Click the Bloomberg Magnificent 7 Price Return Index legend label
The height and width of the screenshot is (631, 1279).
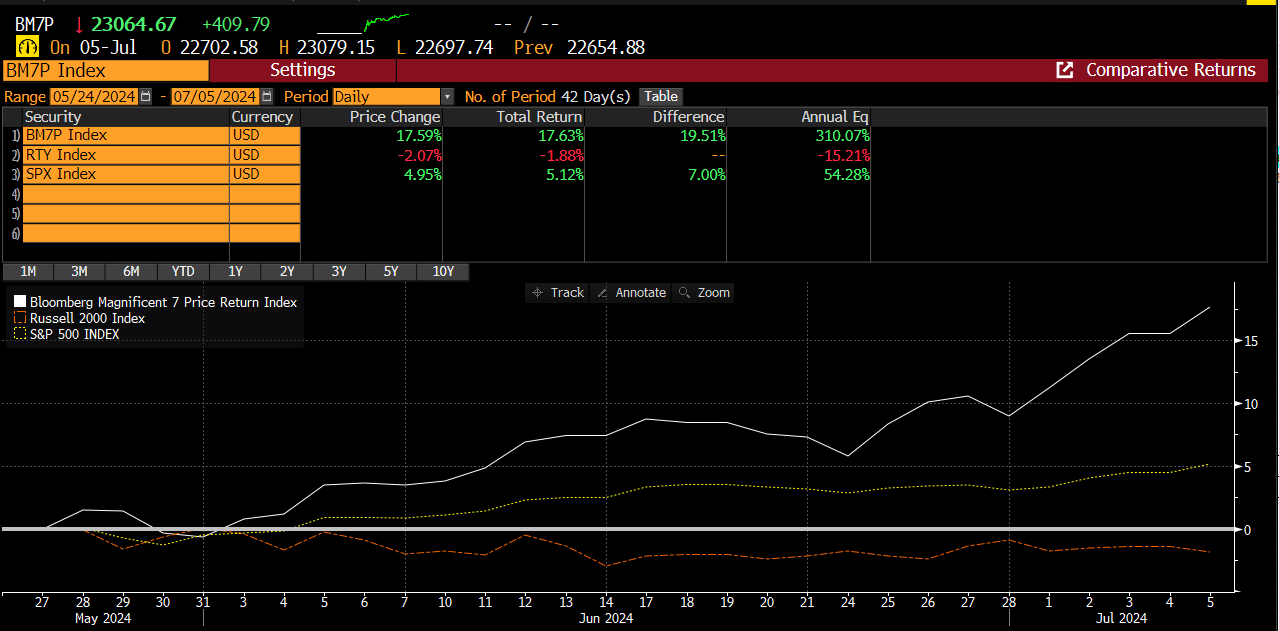[163, 301]
